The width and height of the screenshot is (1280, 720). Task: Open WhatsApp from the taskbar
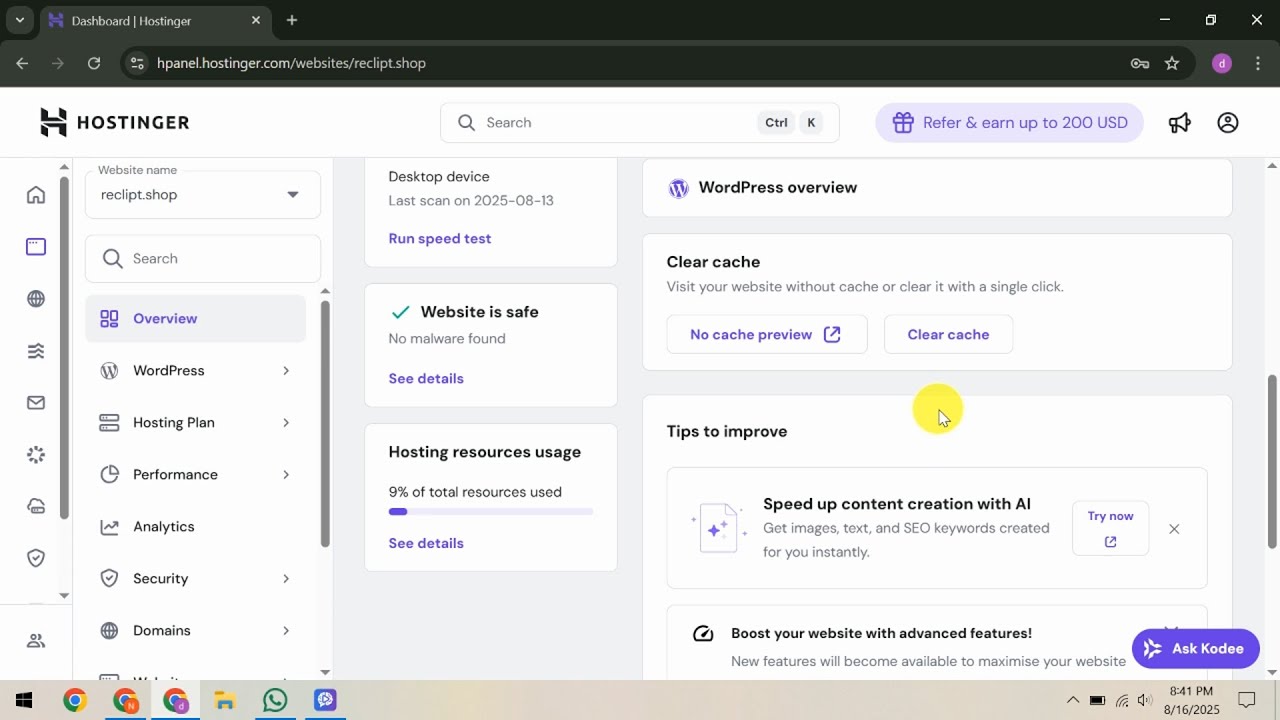(275, 700)
